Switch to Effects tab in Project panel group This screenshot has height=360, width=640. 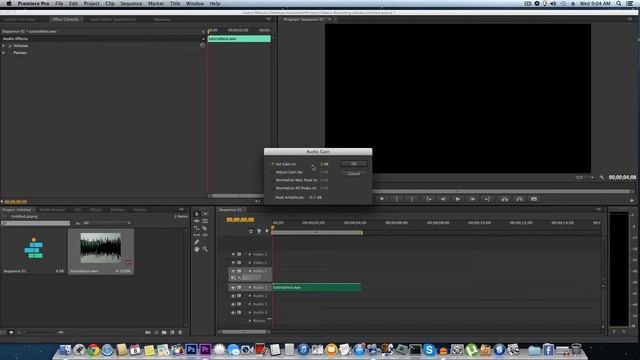[x=96, y=210]
